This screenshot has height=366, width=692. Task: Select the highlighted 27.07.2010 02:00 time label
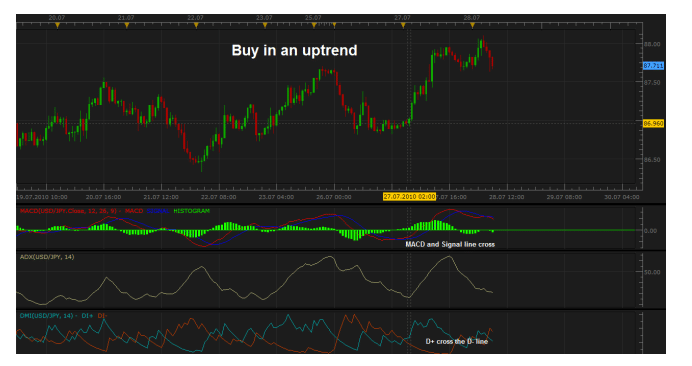tap(409, 197)
